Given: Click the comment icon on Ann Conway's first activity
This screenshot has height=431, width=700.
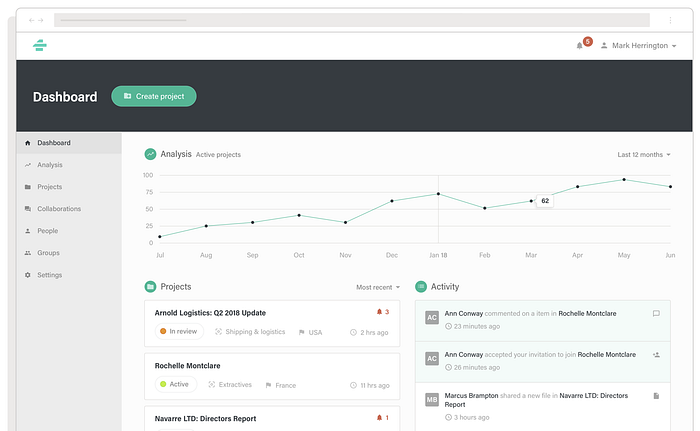Looking at the screenshot, I should 656,314.
